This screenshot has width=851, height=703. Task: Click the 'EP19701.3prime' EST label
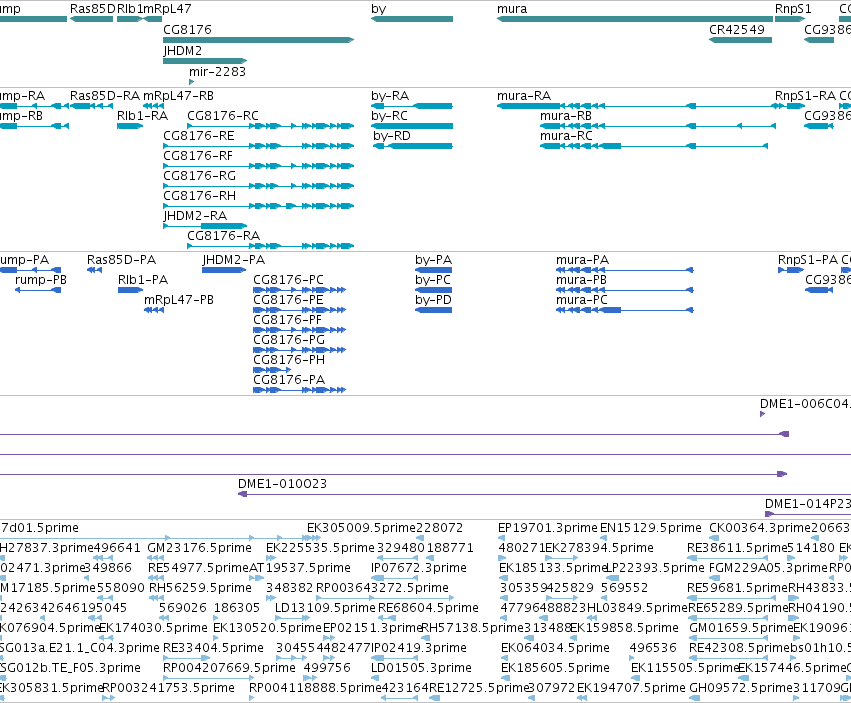(x=548, y=528)
